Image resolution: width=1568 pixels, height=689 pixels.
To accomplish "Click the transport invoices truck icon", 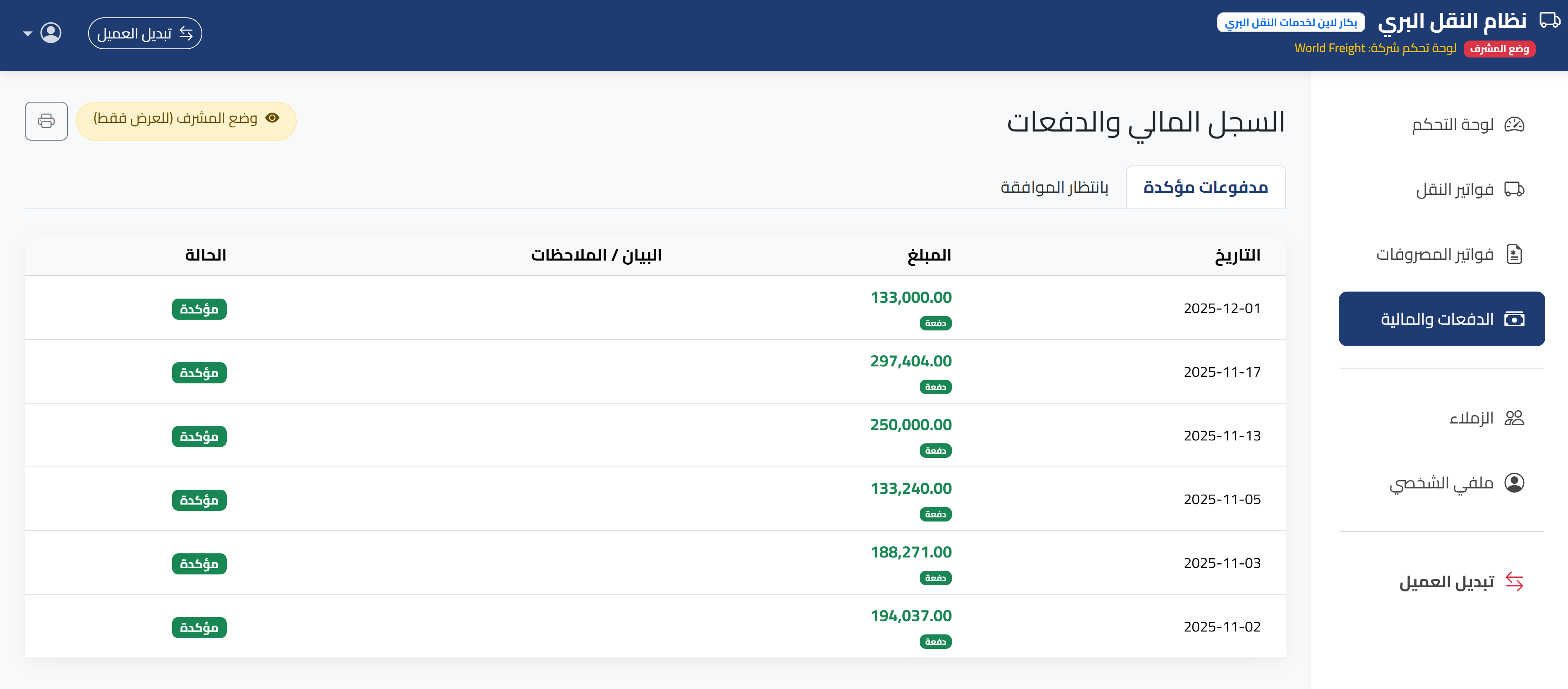I will pos(1514,189).
